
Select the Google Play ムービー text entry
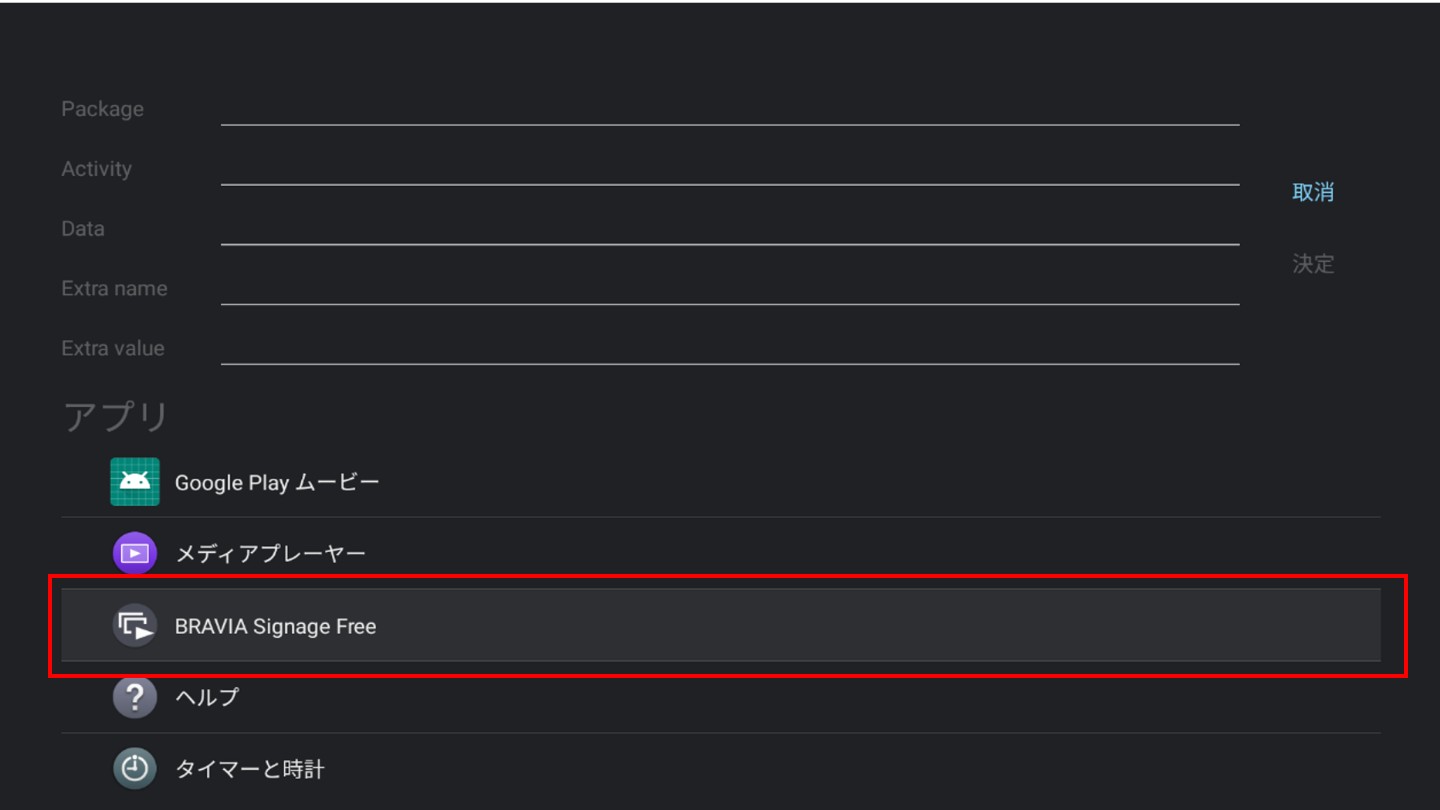point(277,483)
